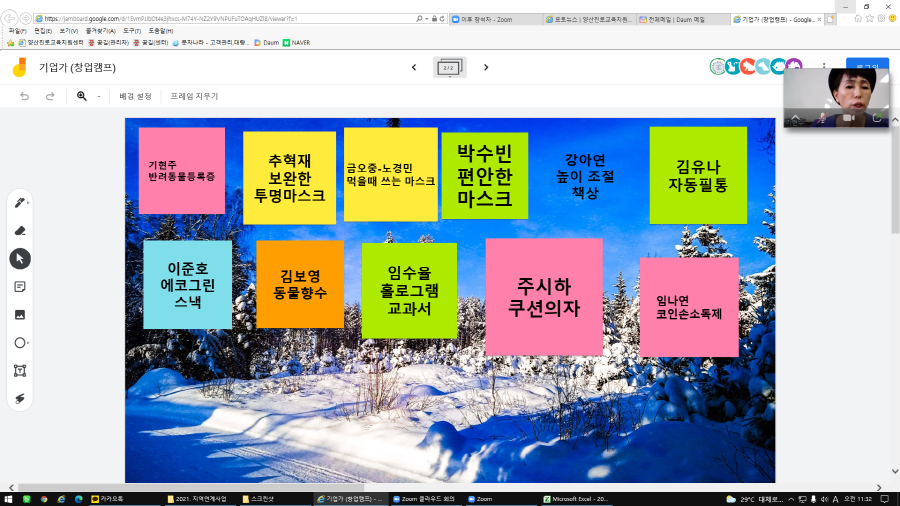The width and height of the screenshot is (900, 506).
Task: Switch to the Zoom browser tab
Action: coord(495,19)
